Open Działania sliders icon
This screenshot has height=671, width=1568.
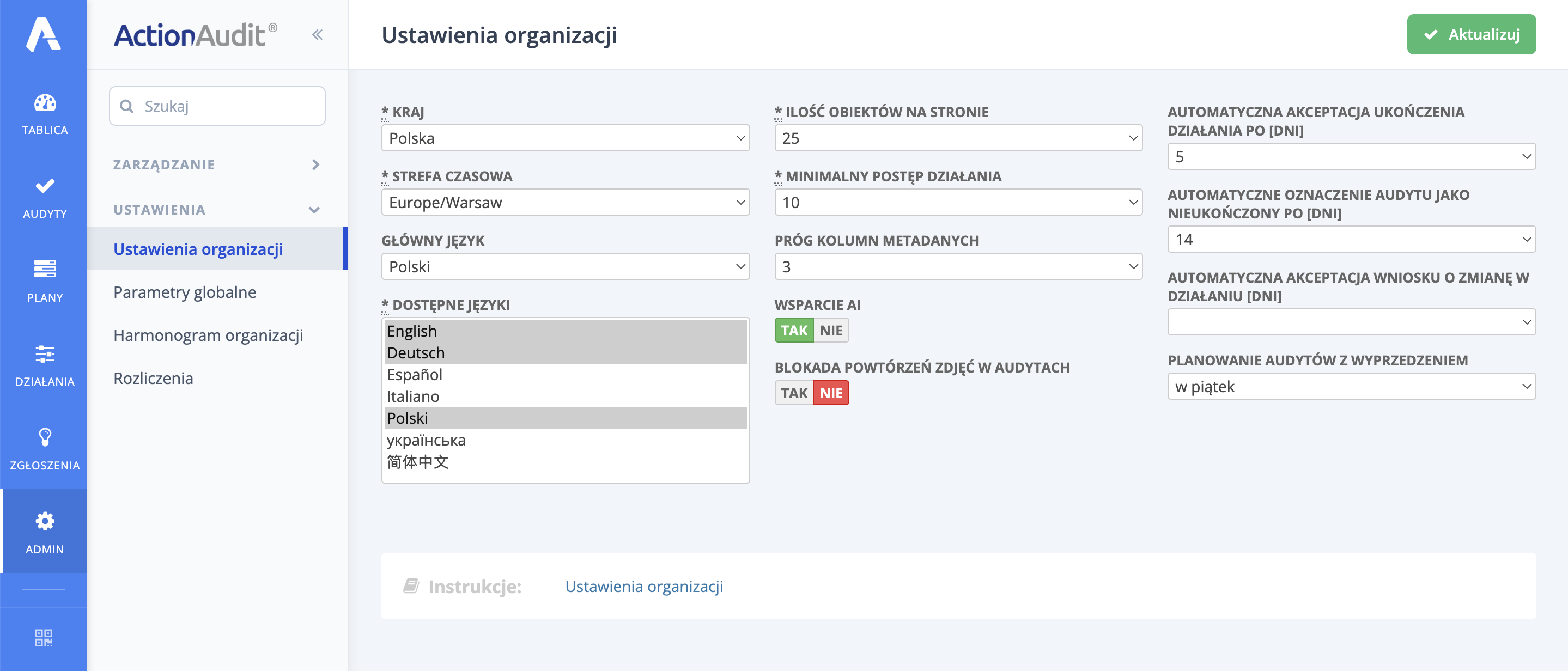click(x=45, y=353)
